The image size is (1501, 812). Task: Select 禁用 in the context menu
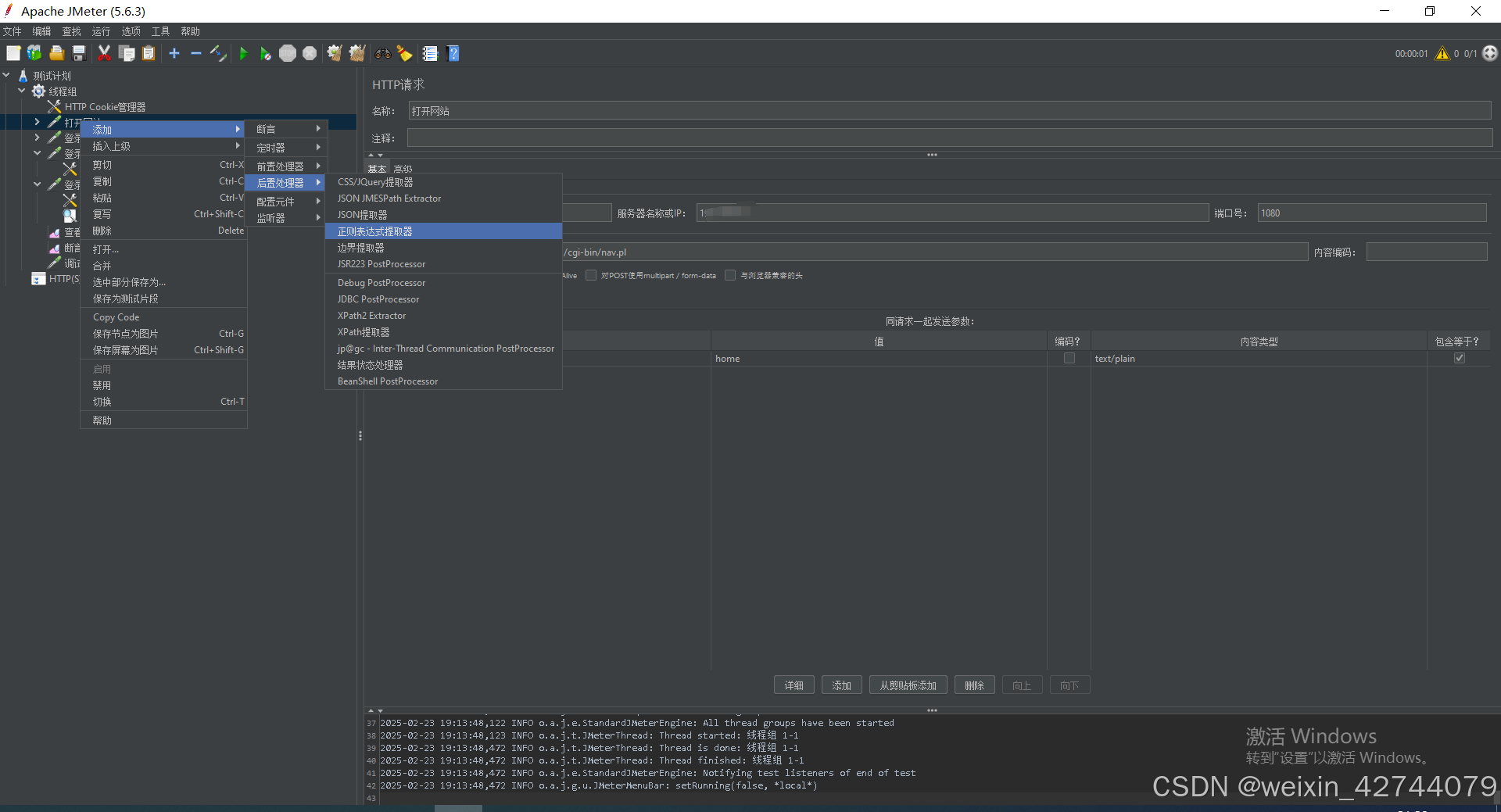[164, 385]
